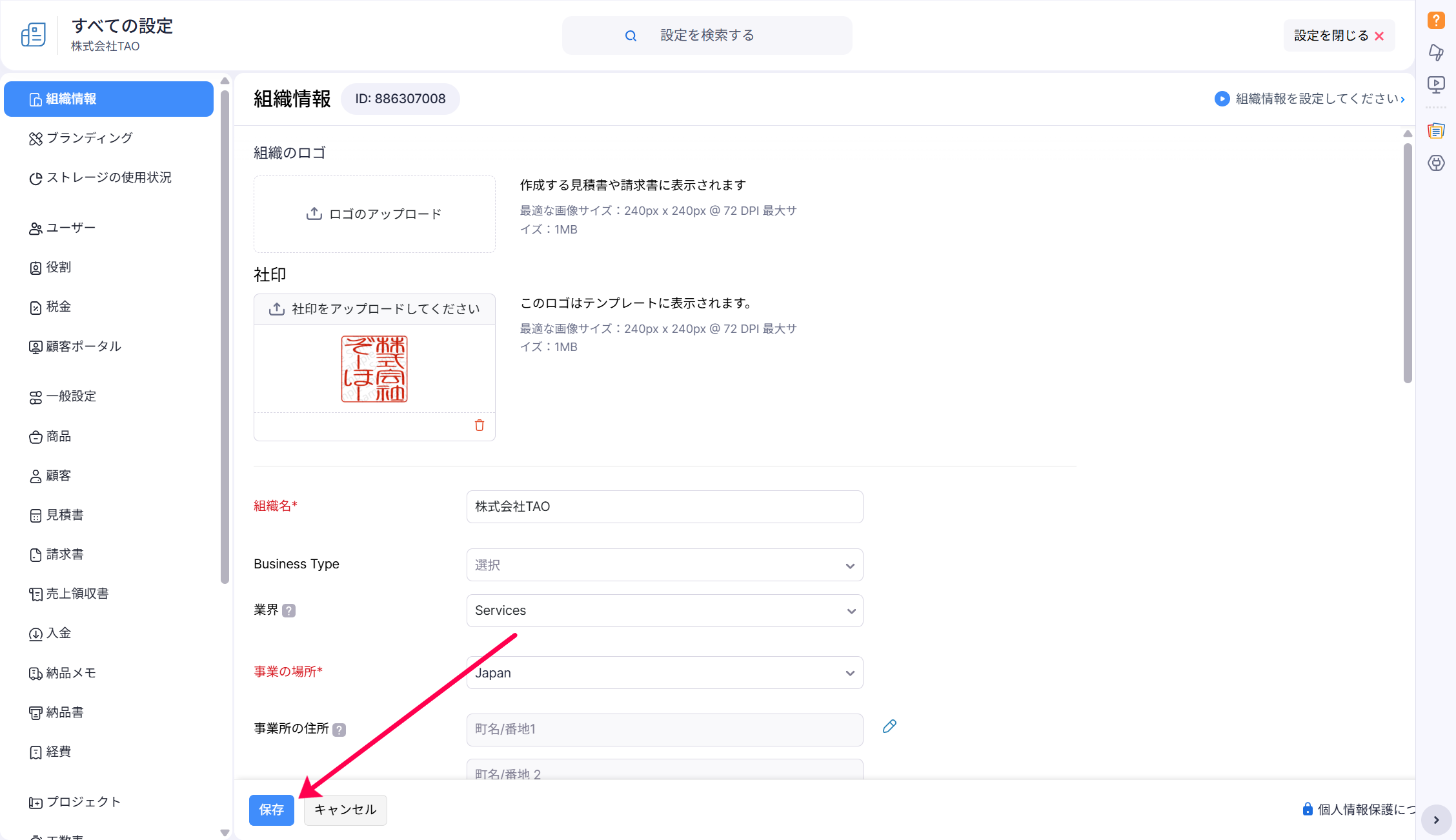Click the blue 保存 button

pos(271,810)
